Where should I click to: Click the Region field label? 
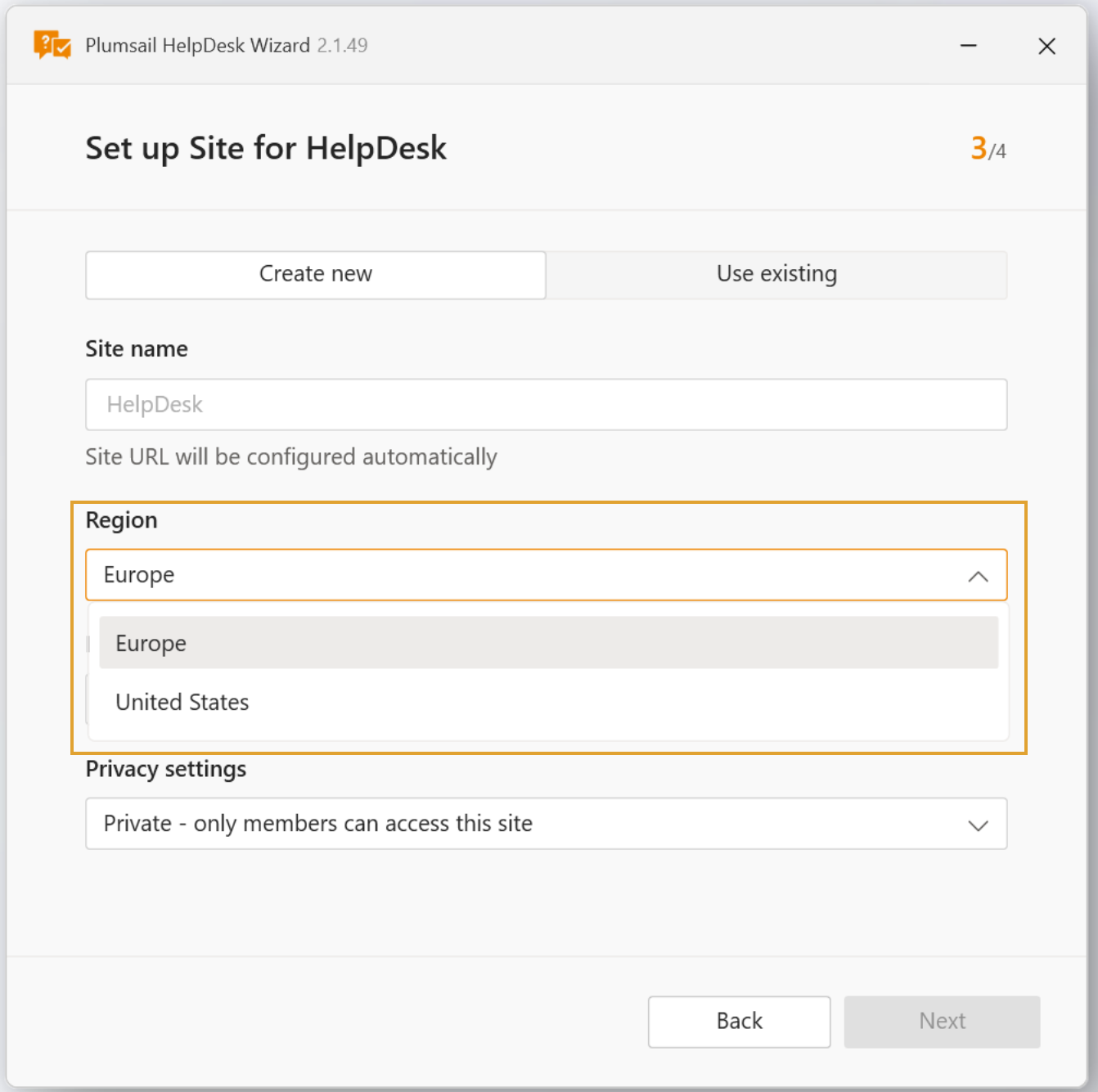coord(121,520)
